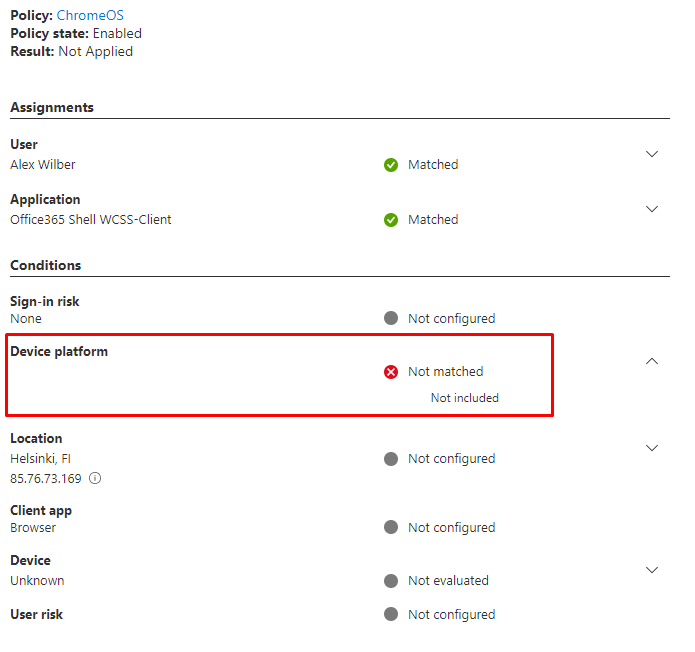Click the Office365 Shell WCSS-Client application text

[91, 220]
